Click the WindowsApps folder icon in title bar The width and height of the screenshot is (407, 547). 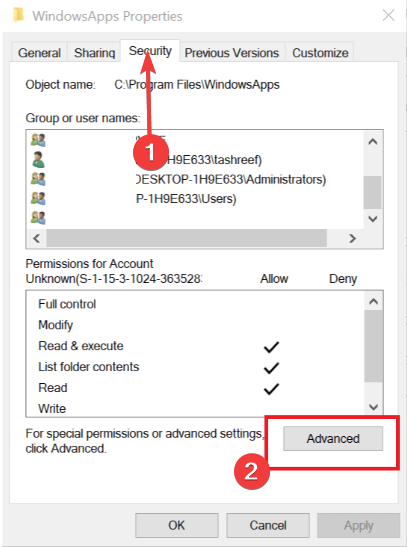[18, 15]
